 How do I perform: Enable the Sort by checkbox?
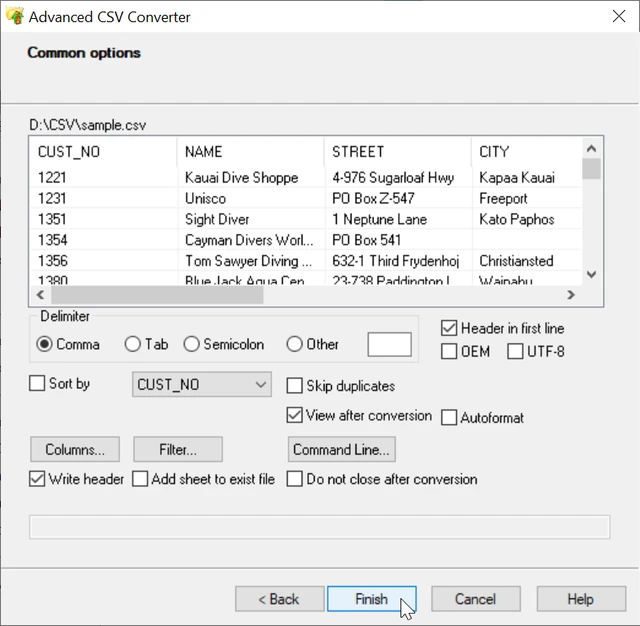[37, 384]
